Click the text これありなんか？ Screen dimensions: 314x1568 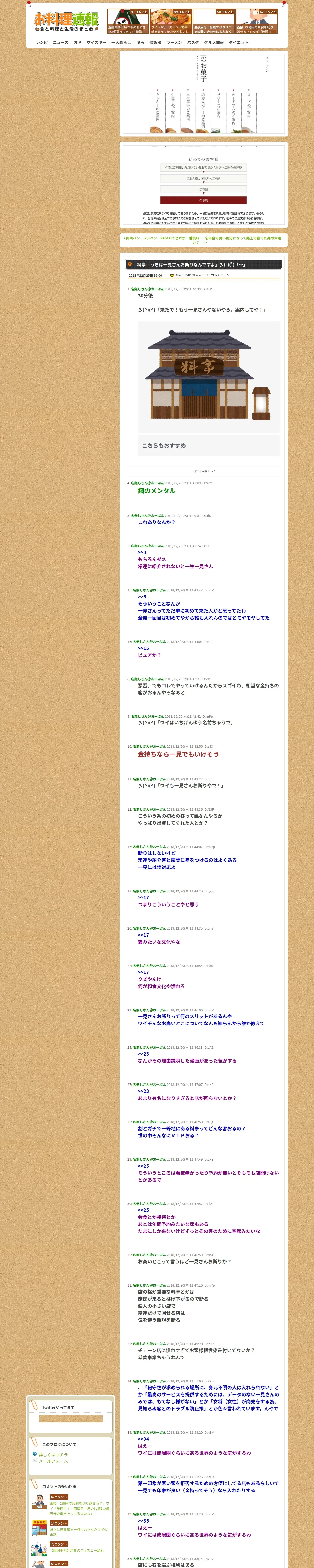157,522
